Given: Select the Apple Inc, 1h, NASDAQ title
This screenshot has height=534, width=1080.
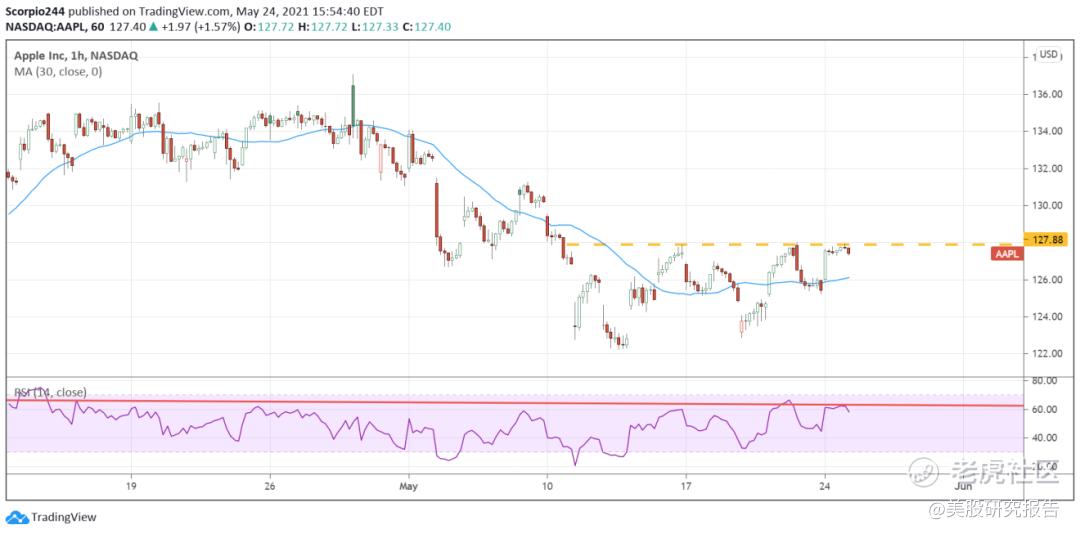Looking at the screenshot, I should (76, 56).
